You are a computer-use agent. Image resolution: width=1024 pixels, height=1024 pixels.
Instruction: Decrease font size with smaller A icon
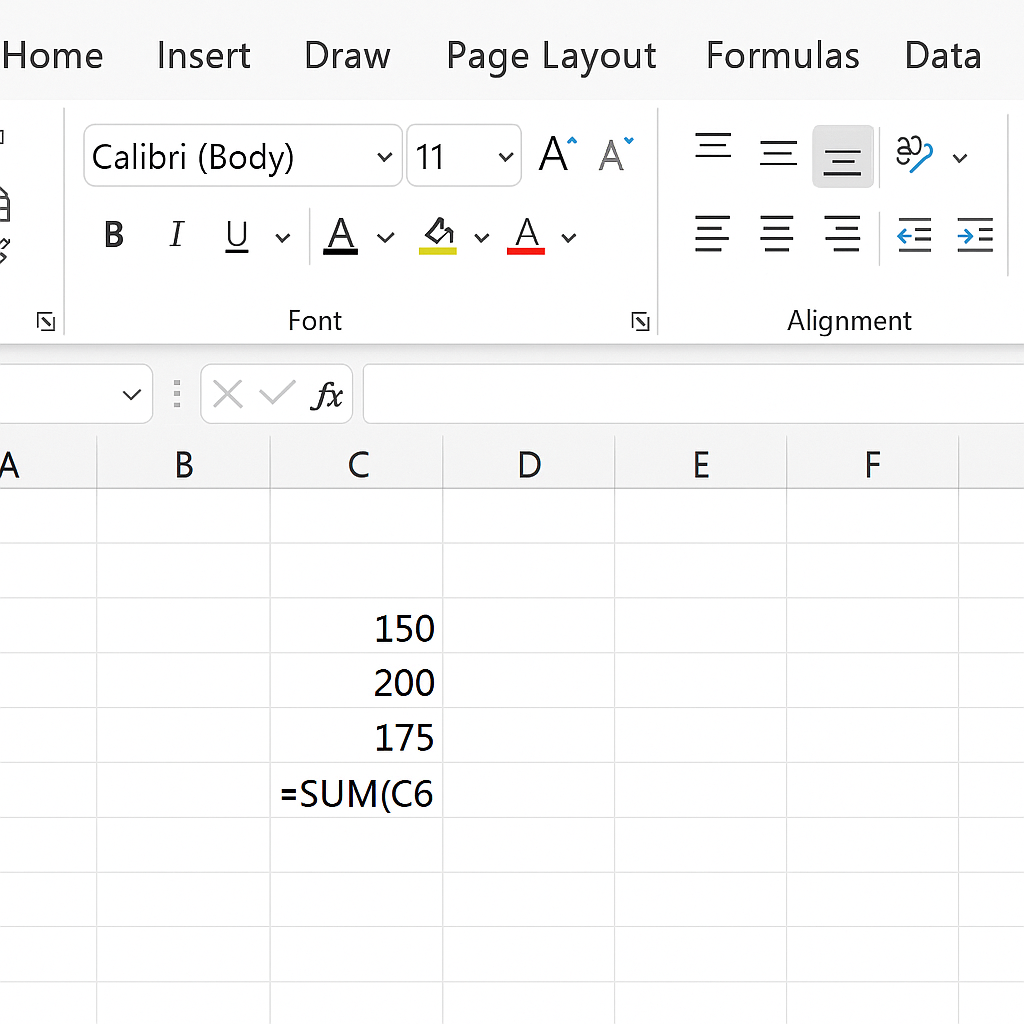coord(616,155)
